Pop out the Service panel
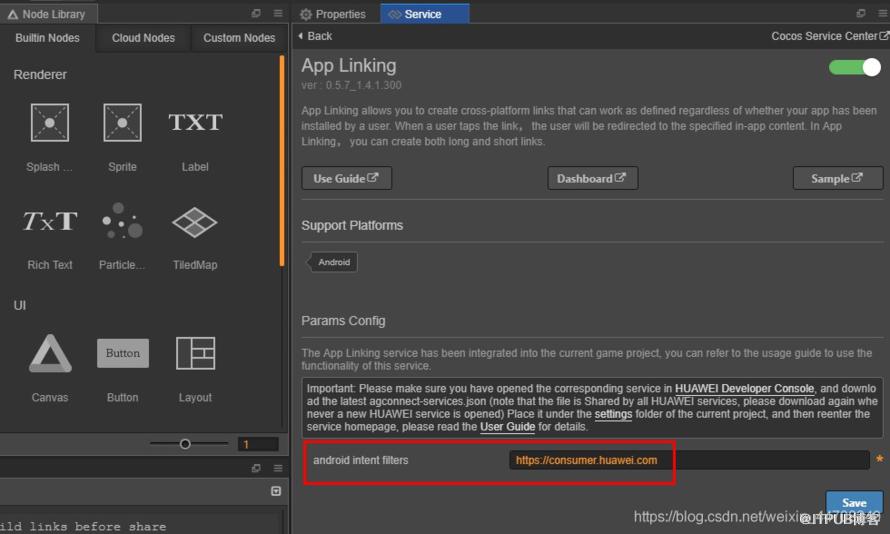Viewport: 890px width, 534px height. pos(861,13)
